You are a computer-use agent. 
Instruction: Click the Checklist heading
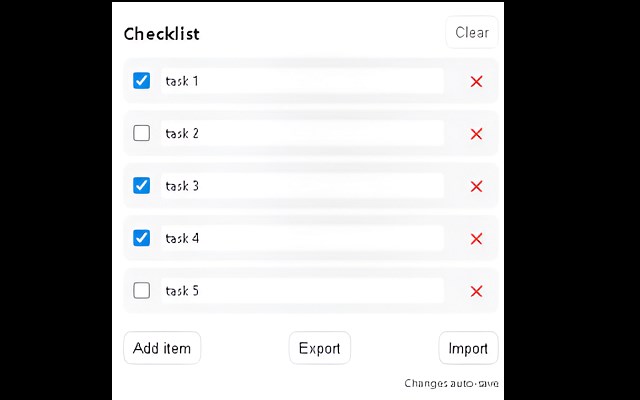162,34
